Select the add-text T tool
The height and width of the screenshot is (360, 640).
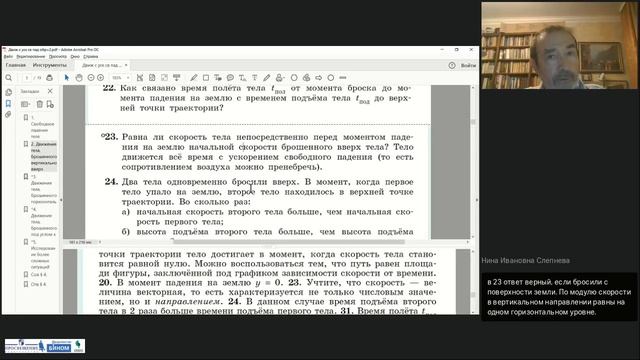(x=254, y=78)
